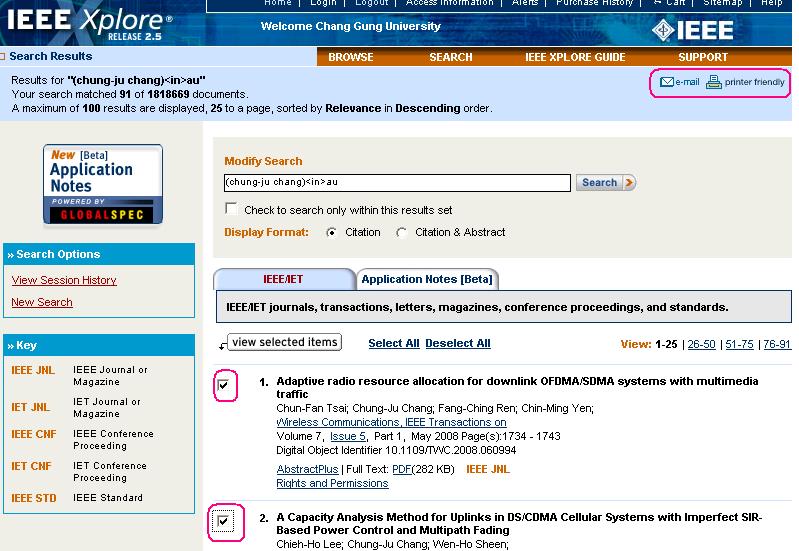Screen dimensions: 799x551
Task: Click the IEEE CNF key label
Action: point(34,434)
